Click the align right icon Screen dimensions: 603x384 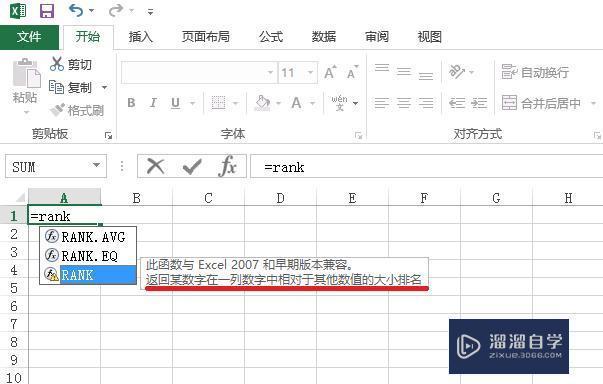click(x=426, y=103)
